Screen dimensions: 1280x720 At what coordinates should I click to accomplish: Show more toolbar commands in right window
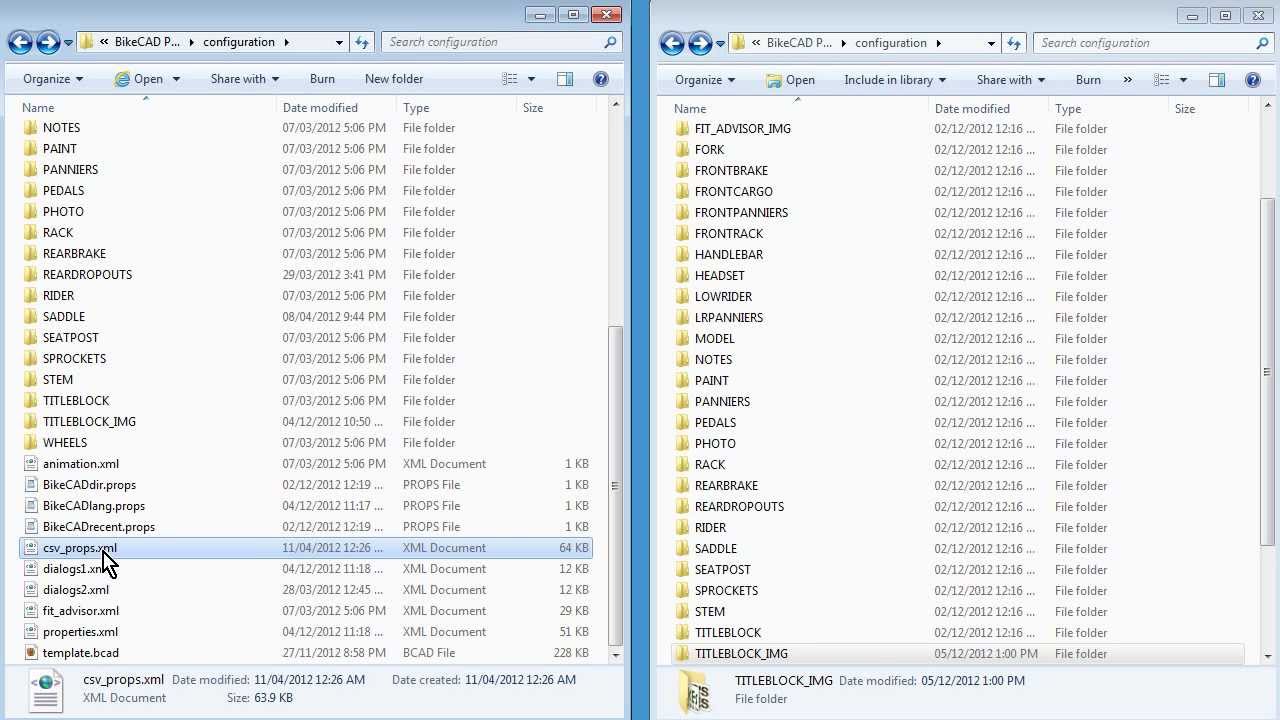pos(1128,80)
